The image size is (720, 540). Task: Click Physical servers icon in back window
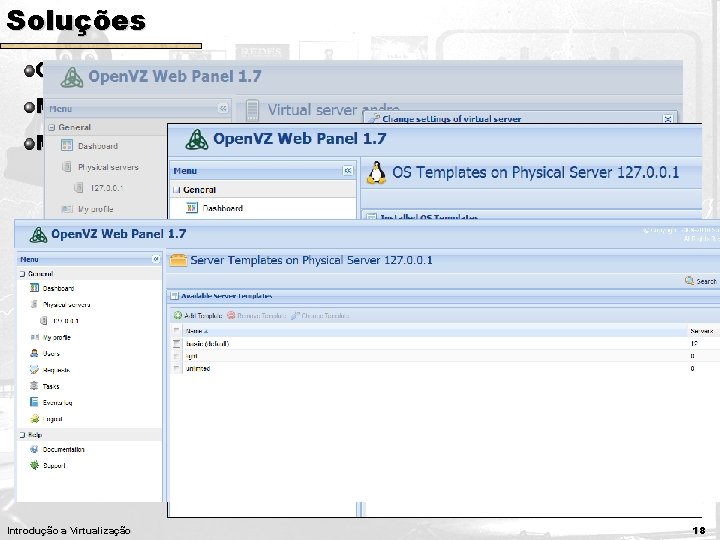click(67, 167)
